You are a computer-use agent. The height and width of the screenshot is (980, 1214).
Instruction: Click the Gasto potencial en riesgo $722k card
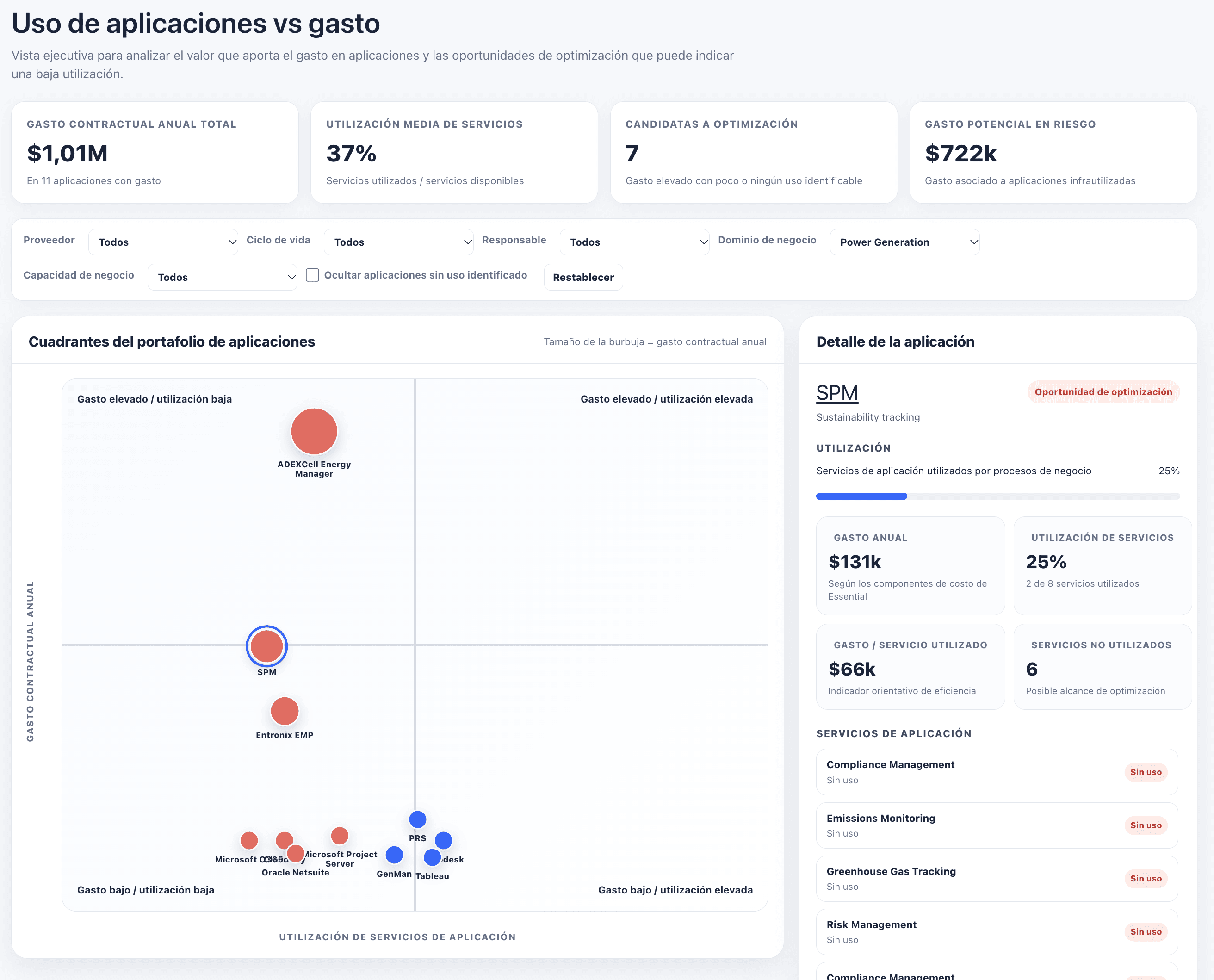click(1053, 152)
